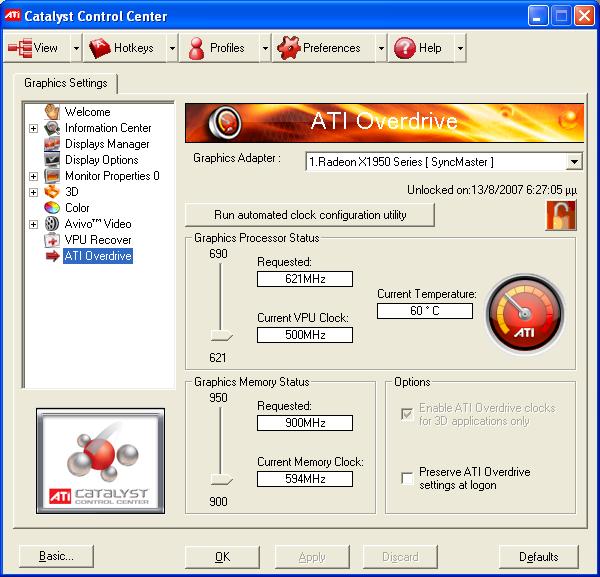Open the Preferences dropdown arrow
Screen dimensions: 600x577
coord(381,48)
